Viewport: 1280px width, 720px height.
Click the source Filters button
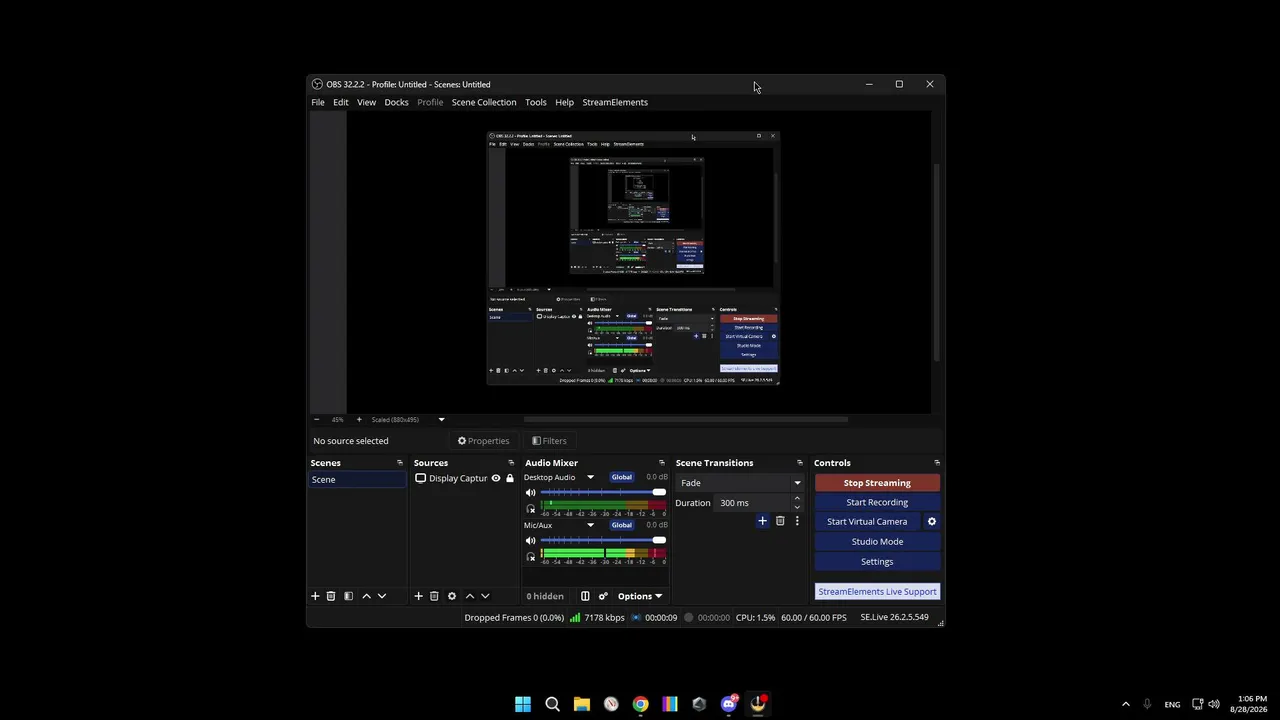pyautogui.click(x=549, y=441)
